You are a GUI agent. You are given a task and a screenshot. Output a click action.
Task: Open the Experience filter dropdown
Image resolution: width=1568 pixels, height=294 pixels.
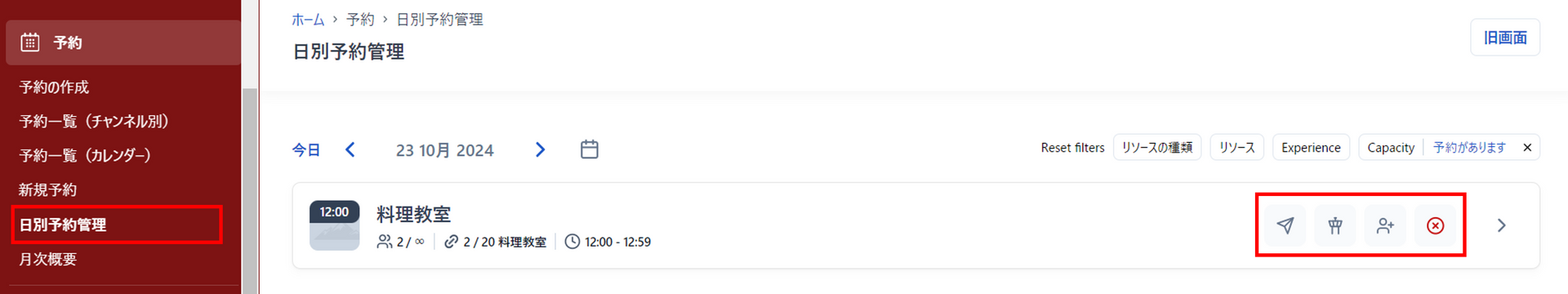point(1311,148)
